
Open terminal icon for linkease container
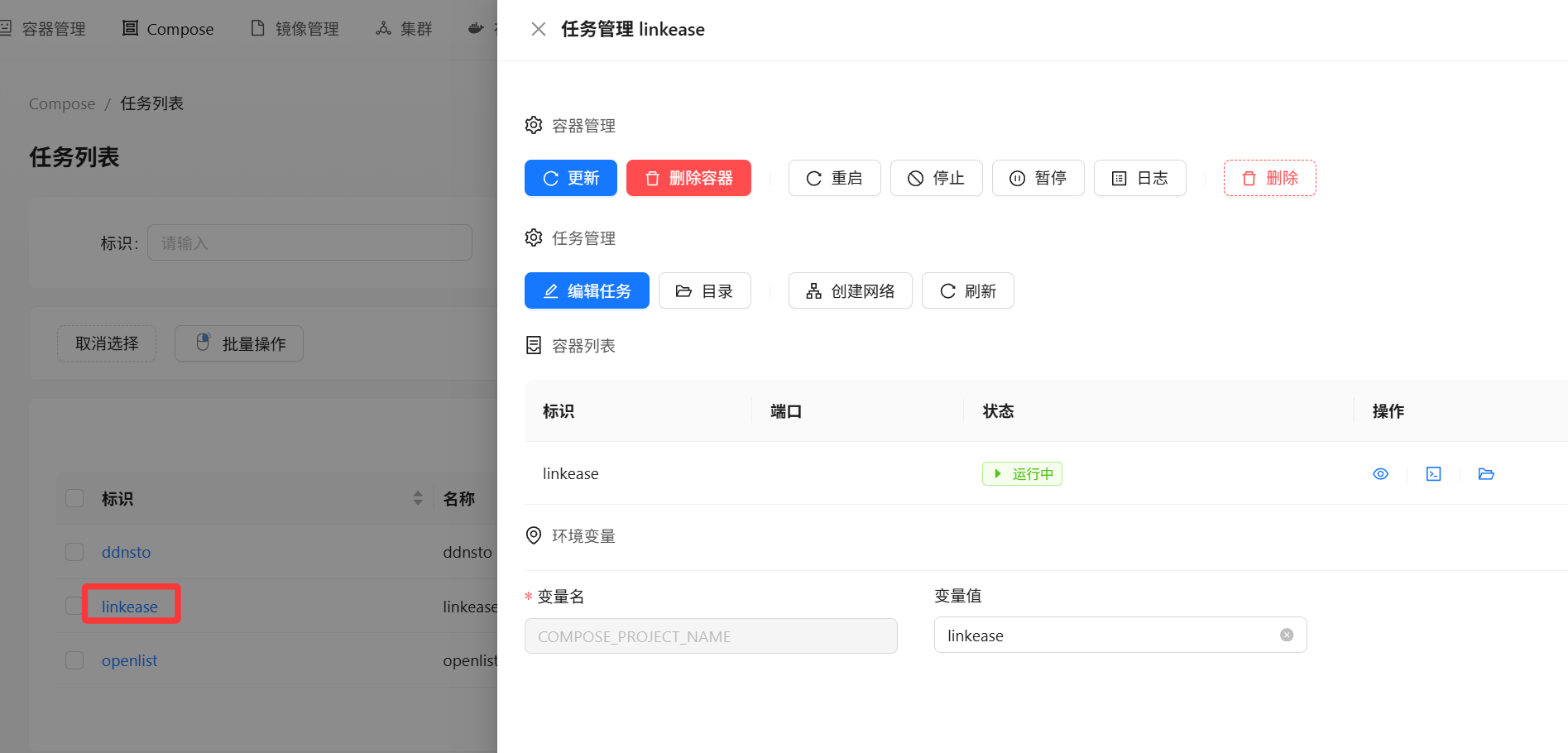(x=1433, y=474)
